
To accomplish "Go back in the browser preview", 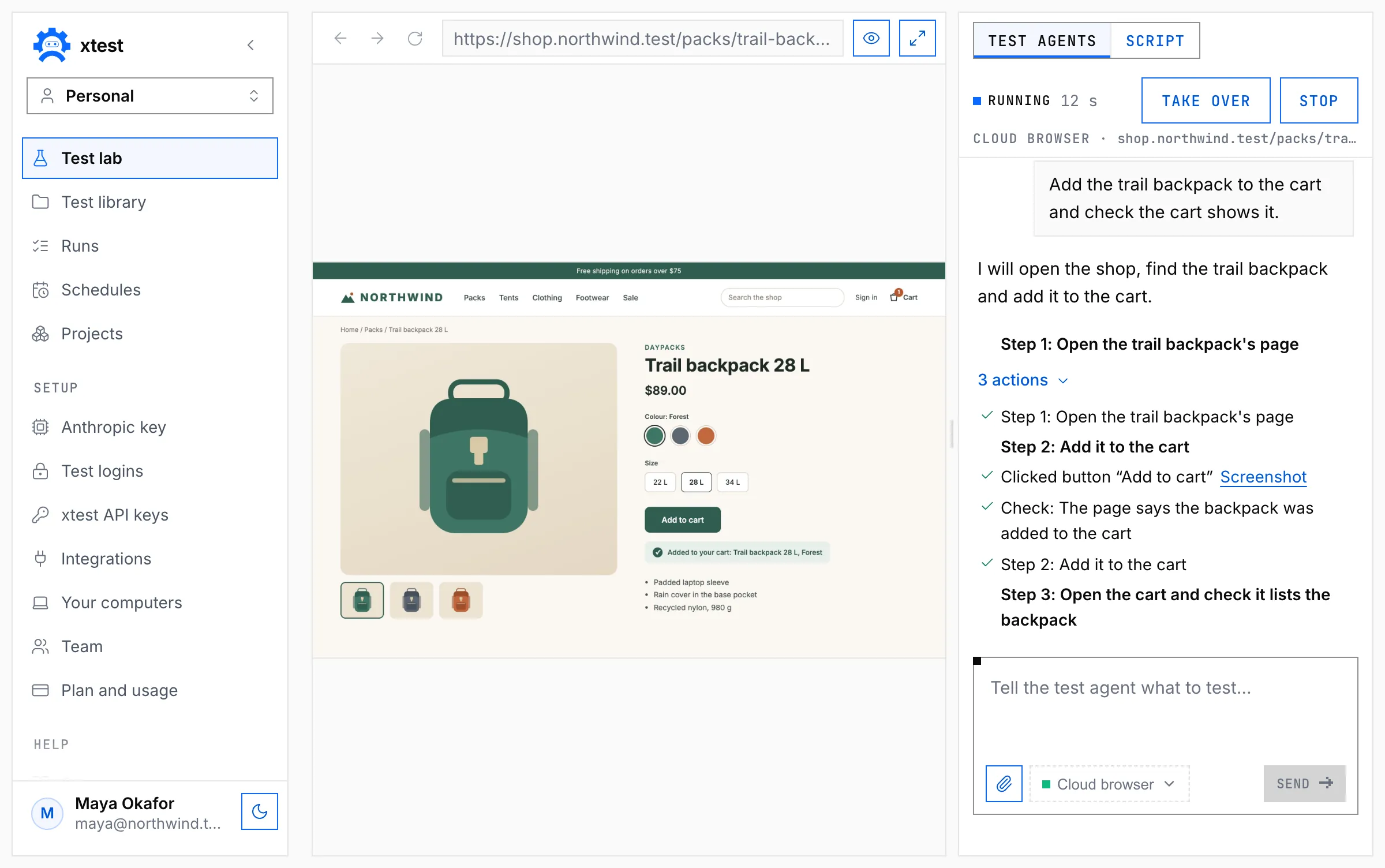I will (x=340, y=39).
